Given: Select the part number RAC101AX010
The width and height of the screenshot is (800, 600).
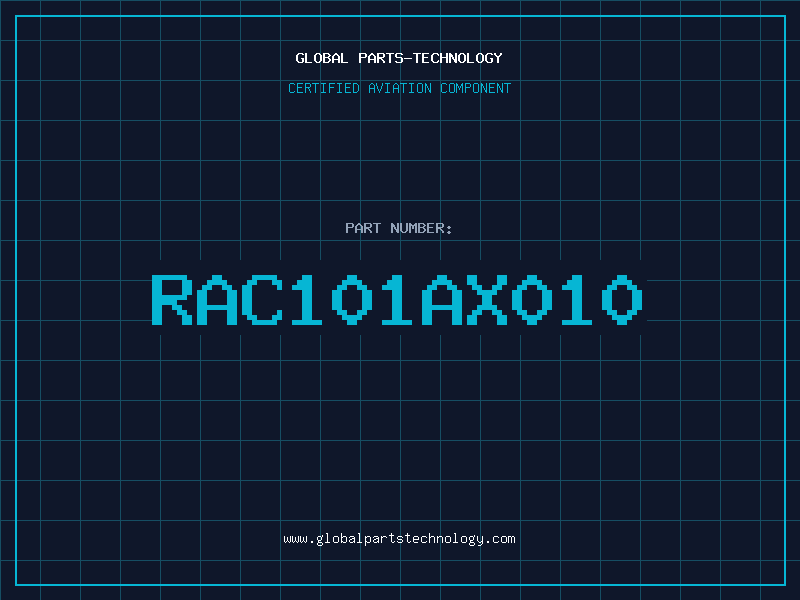Looking at the screenshot, I should 397,299.
